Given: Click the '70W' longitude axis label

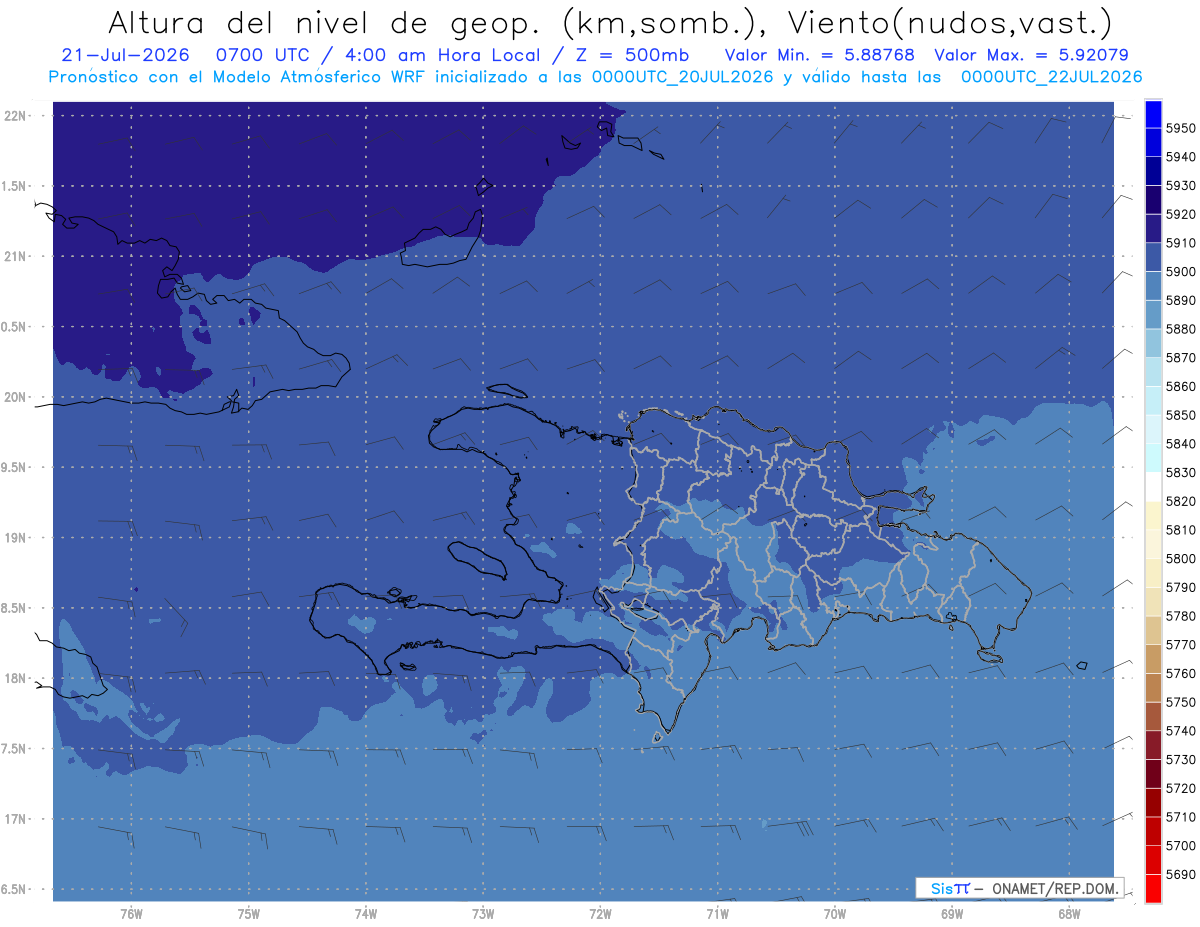Looking at the screenshot, I should pos(835,914).
